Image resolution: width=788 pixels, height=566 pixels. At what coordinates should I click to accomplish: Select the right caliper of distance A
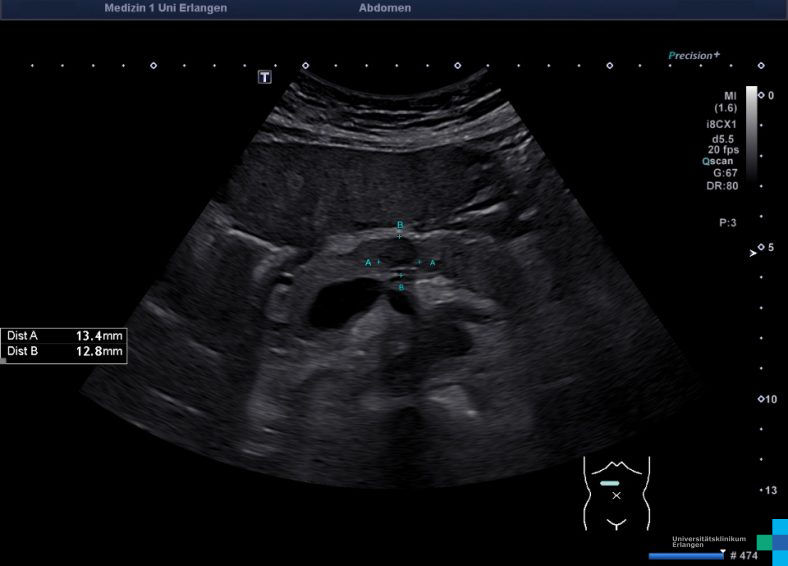click(x=420, y=262)
